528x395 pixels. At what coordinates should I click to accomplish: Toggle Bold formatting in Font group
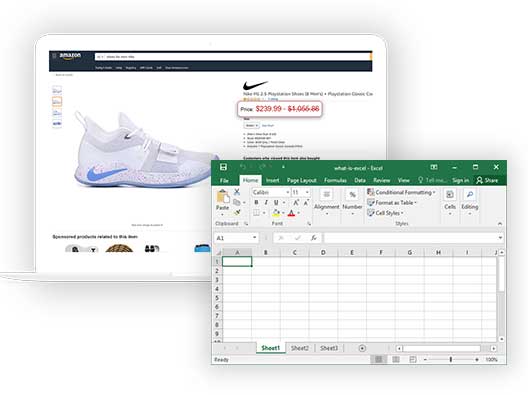click(x=256, y=202)
